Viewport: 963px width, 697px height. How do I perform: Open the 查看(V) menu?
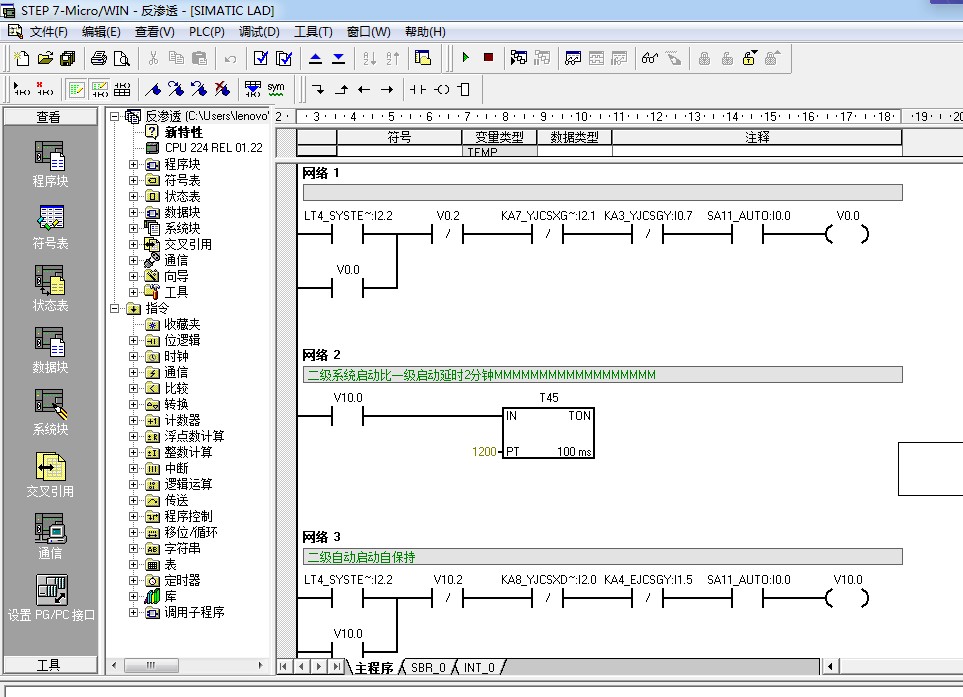click(x=155, y=32)
